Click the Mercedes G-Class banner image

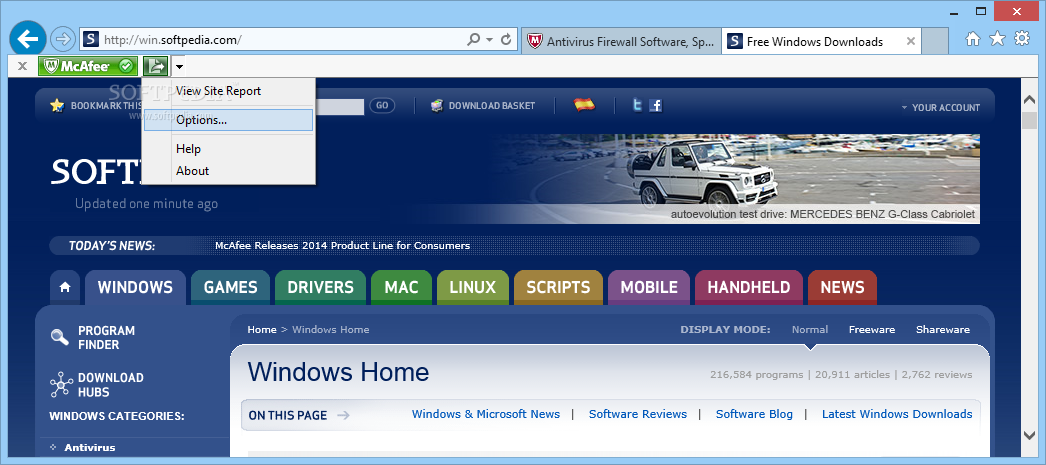[734, 179]
